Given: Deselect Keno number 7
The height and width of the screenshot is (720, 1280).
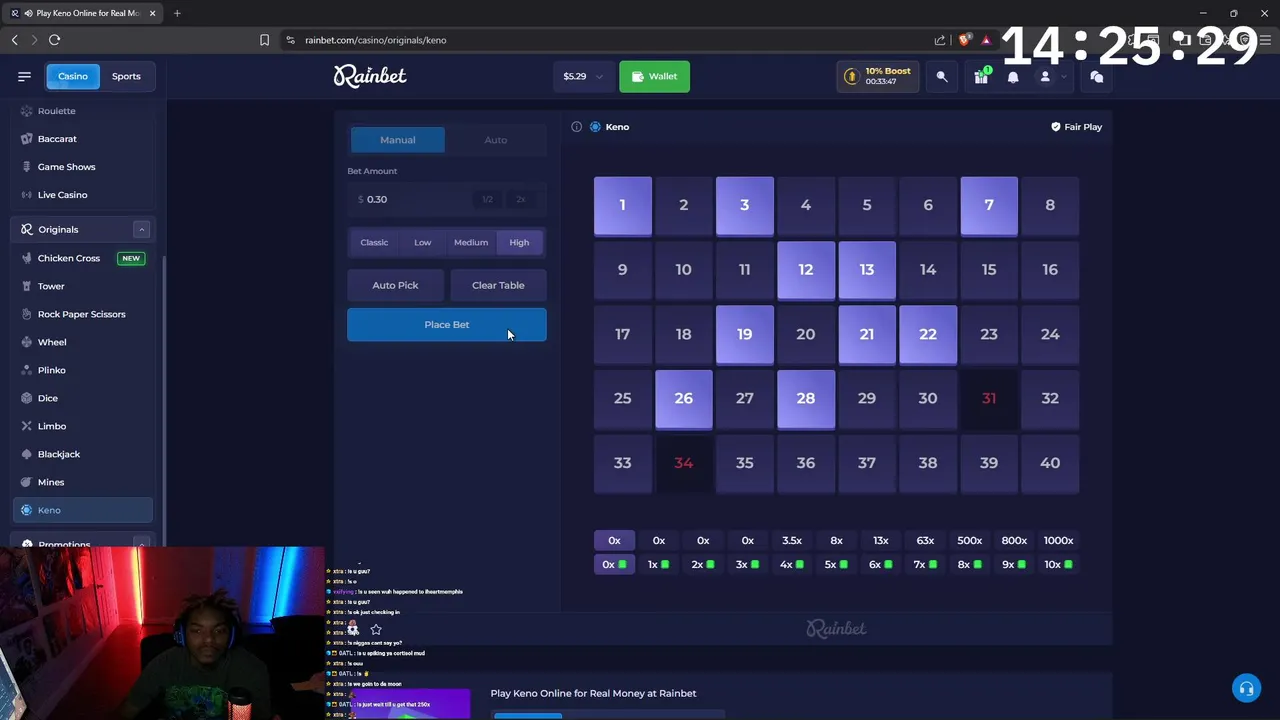Looking at the screenshot, I should coord(989,205).
